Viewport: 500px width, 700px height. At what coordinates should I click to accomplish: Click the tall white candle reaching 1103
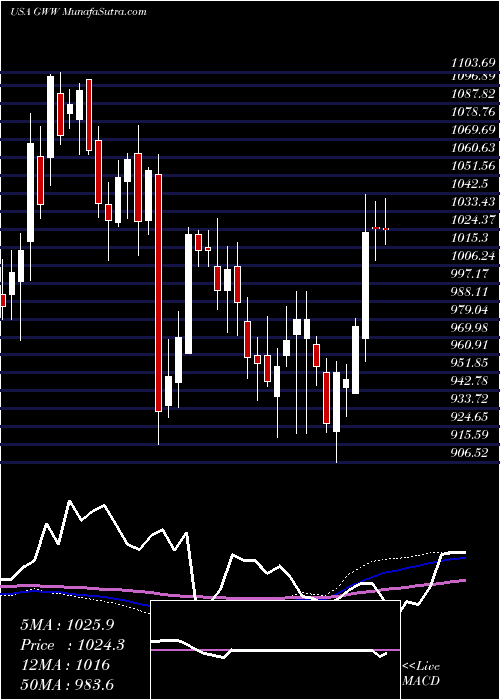point(50,117)
